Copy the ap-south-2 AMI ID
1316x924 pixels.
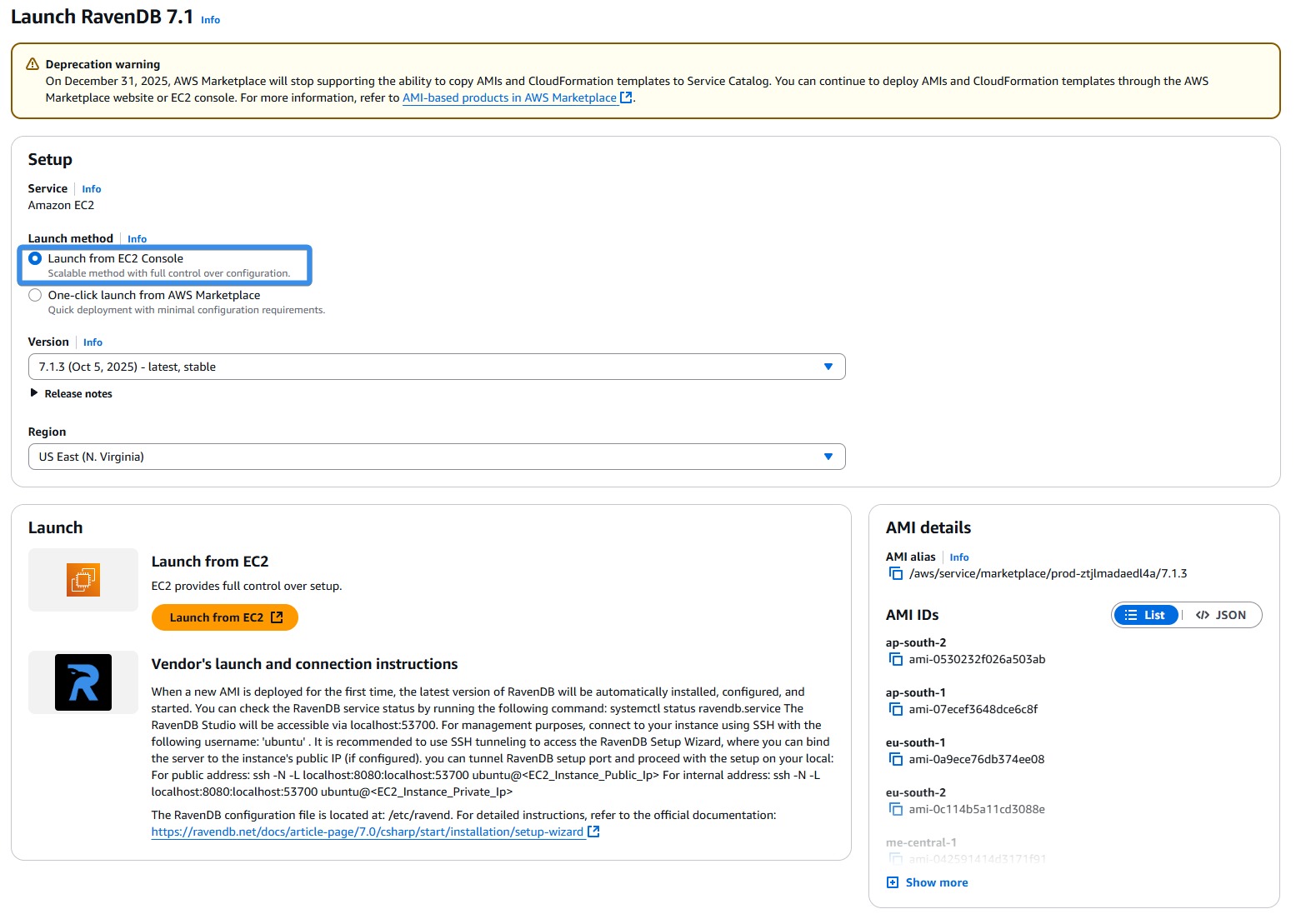[896, 660]
